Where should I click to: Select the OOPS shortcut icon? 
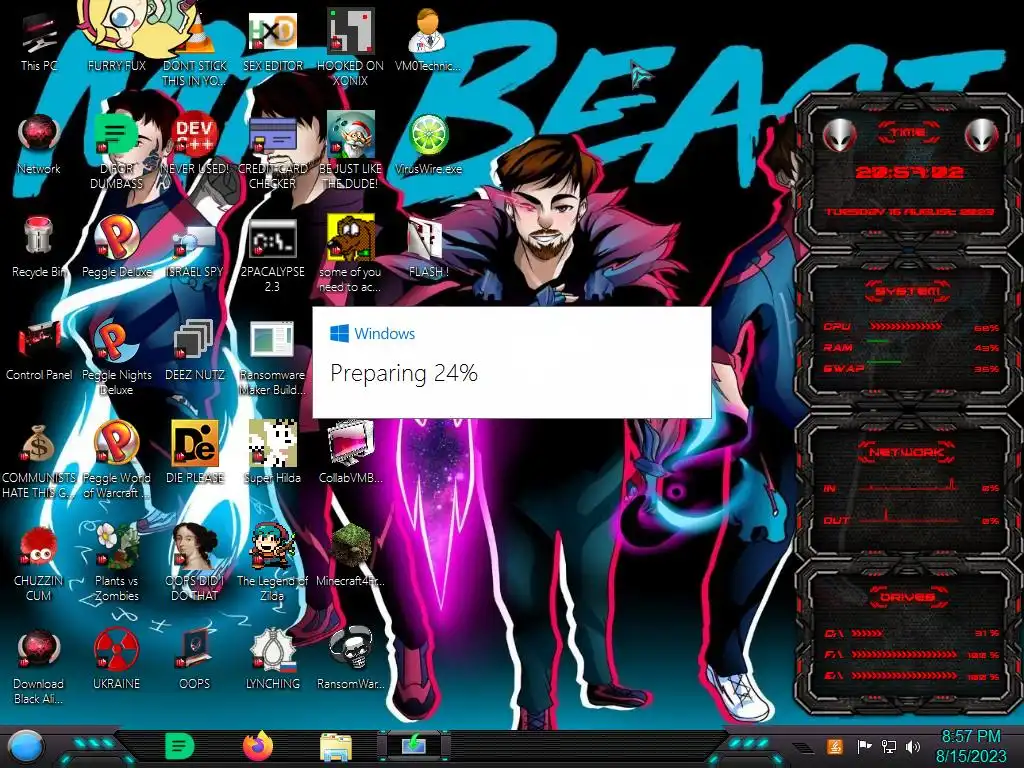(x=195, y=660)
